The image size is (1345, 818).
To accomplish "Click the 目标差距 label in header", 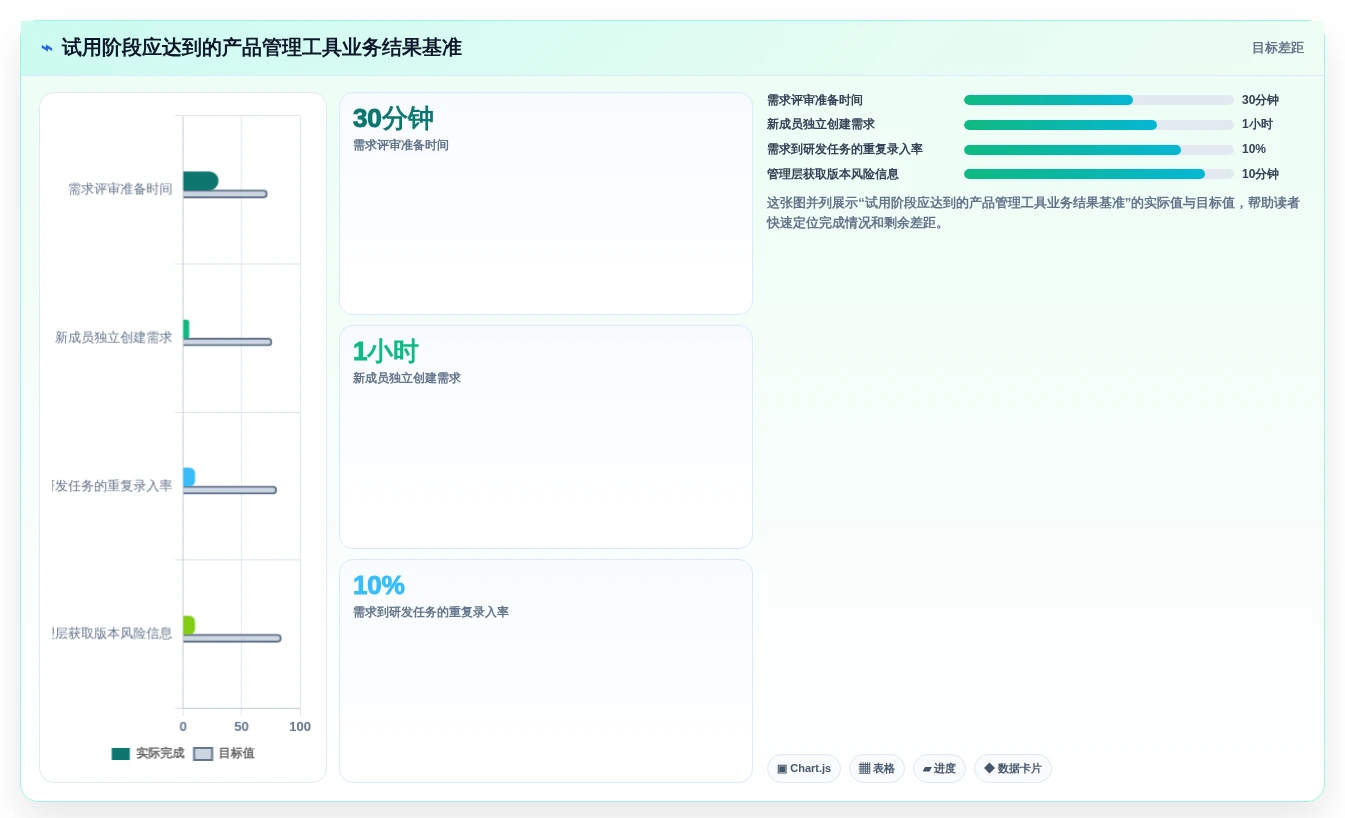I will coord(1278,48).
